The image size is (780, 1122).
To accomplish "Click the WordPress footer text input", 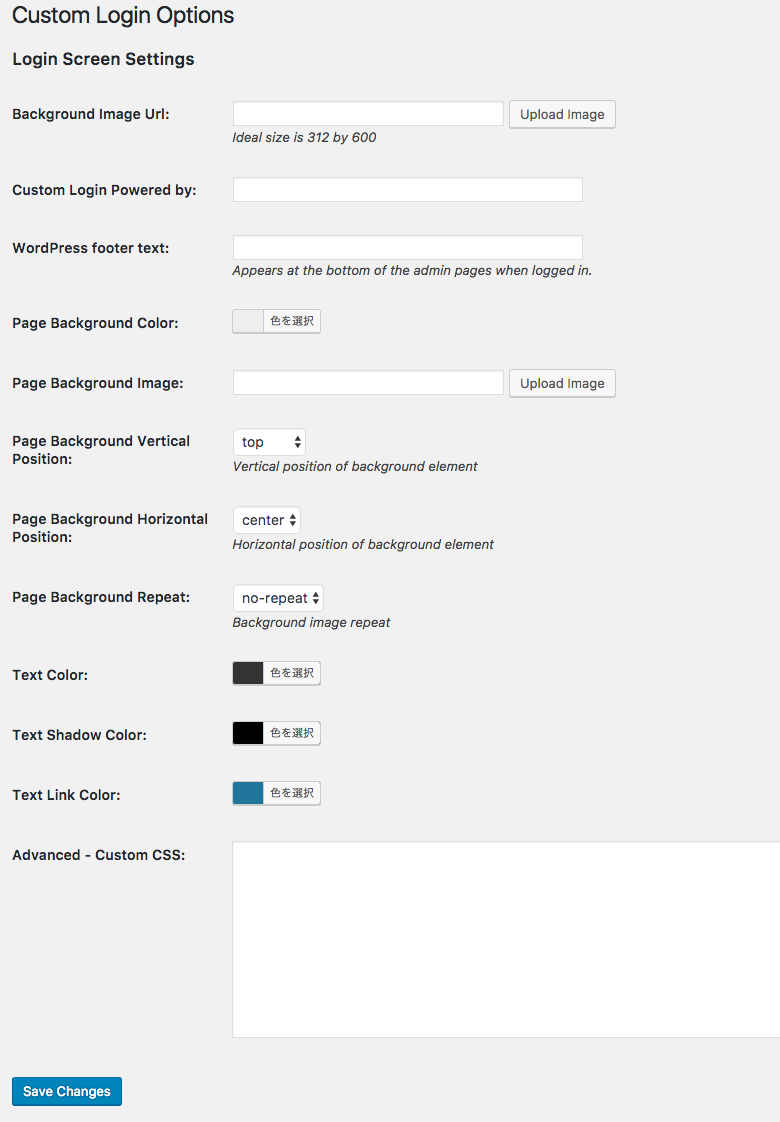I will click(x=407, y=248).
